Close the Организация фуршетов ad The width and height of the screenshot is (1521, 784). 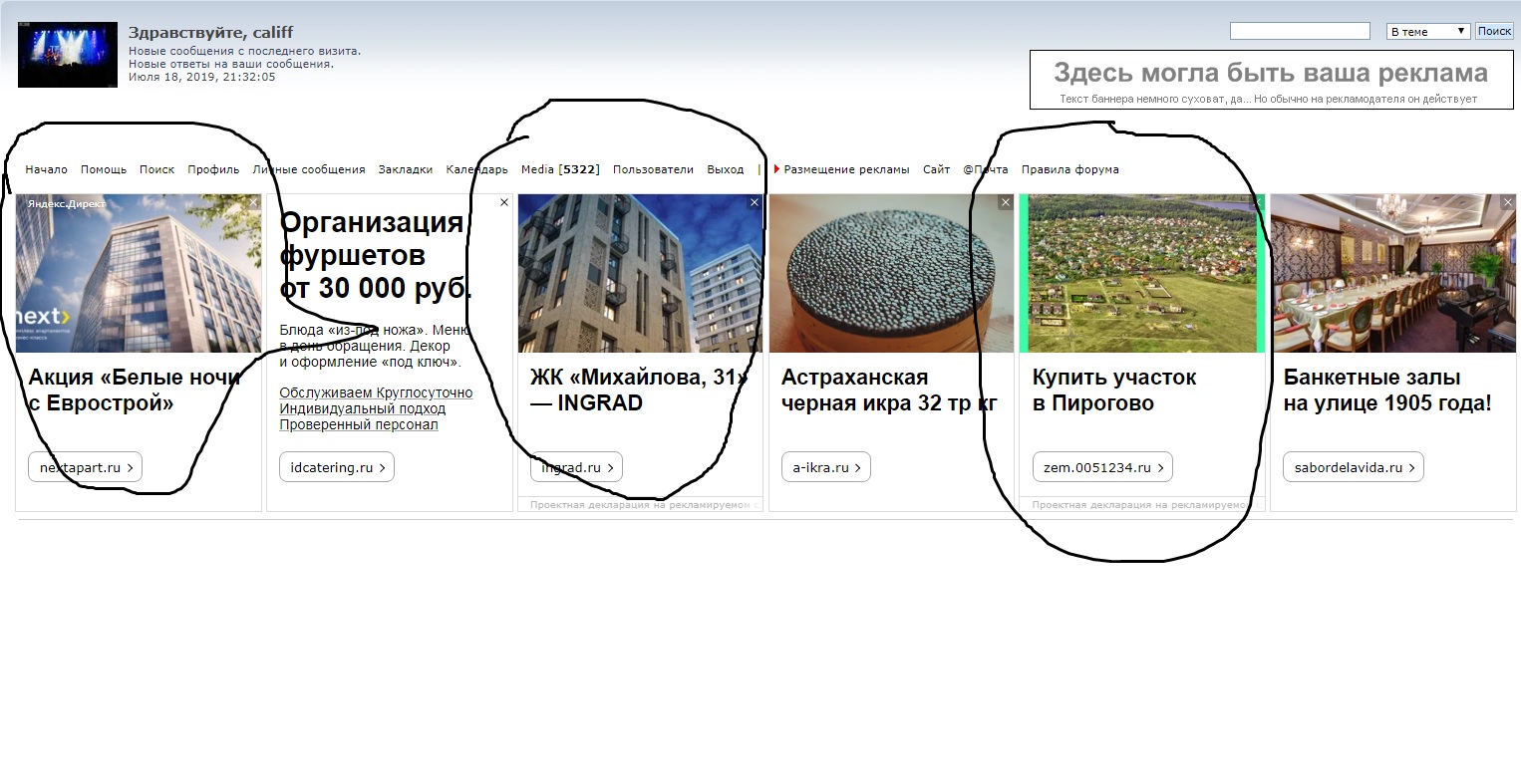click(x=504, y=202)
